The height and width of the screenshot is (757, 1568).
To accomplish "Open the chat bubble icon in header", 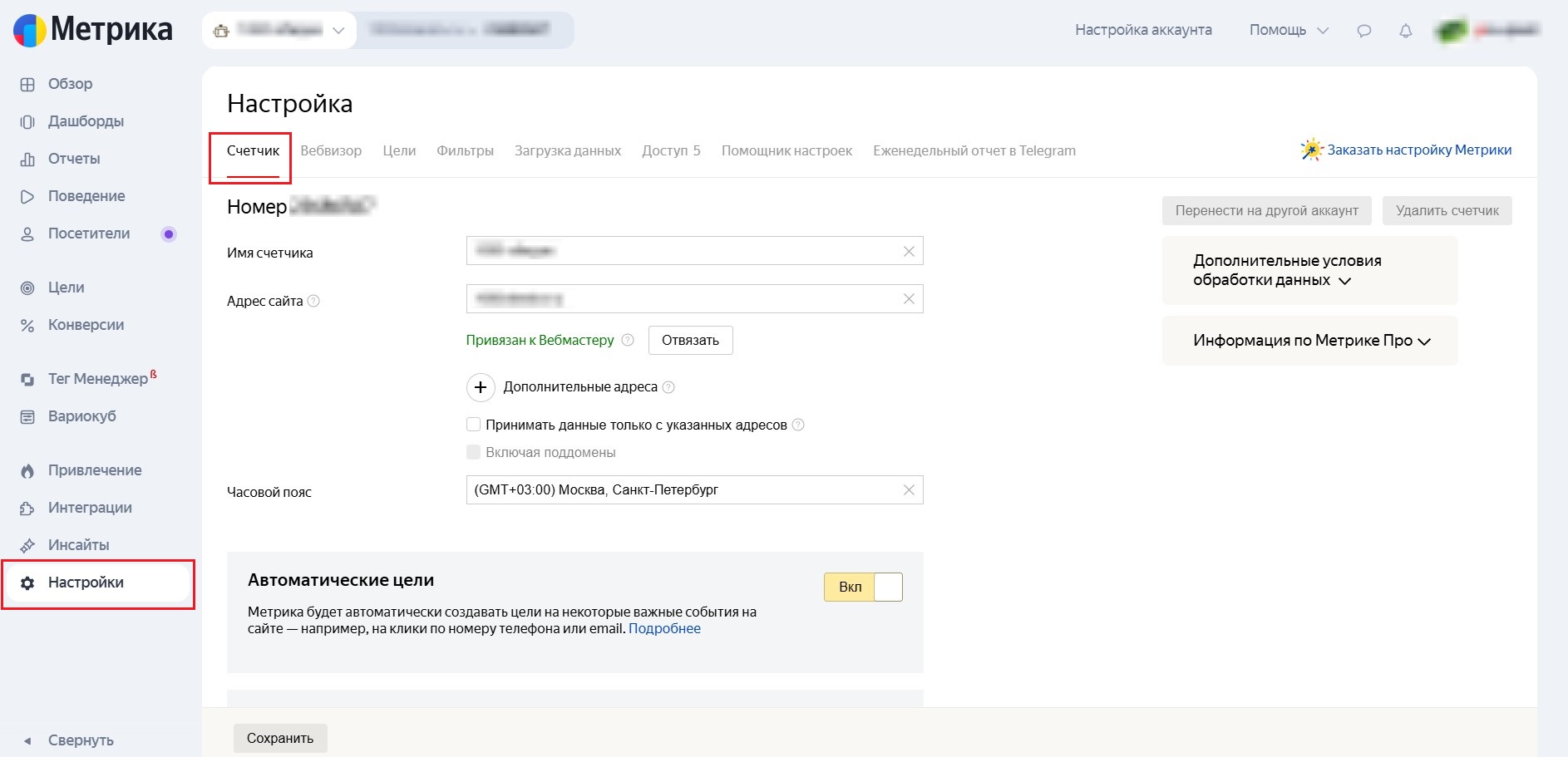I will pos(1364,31).
